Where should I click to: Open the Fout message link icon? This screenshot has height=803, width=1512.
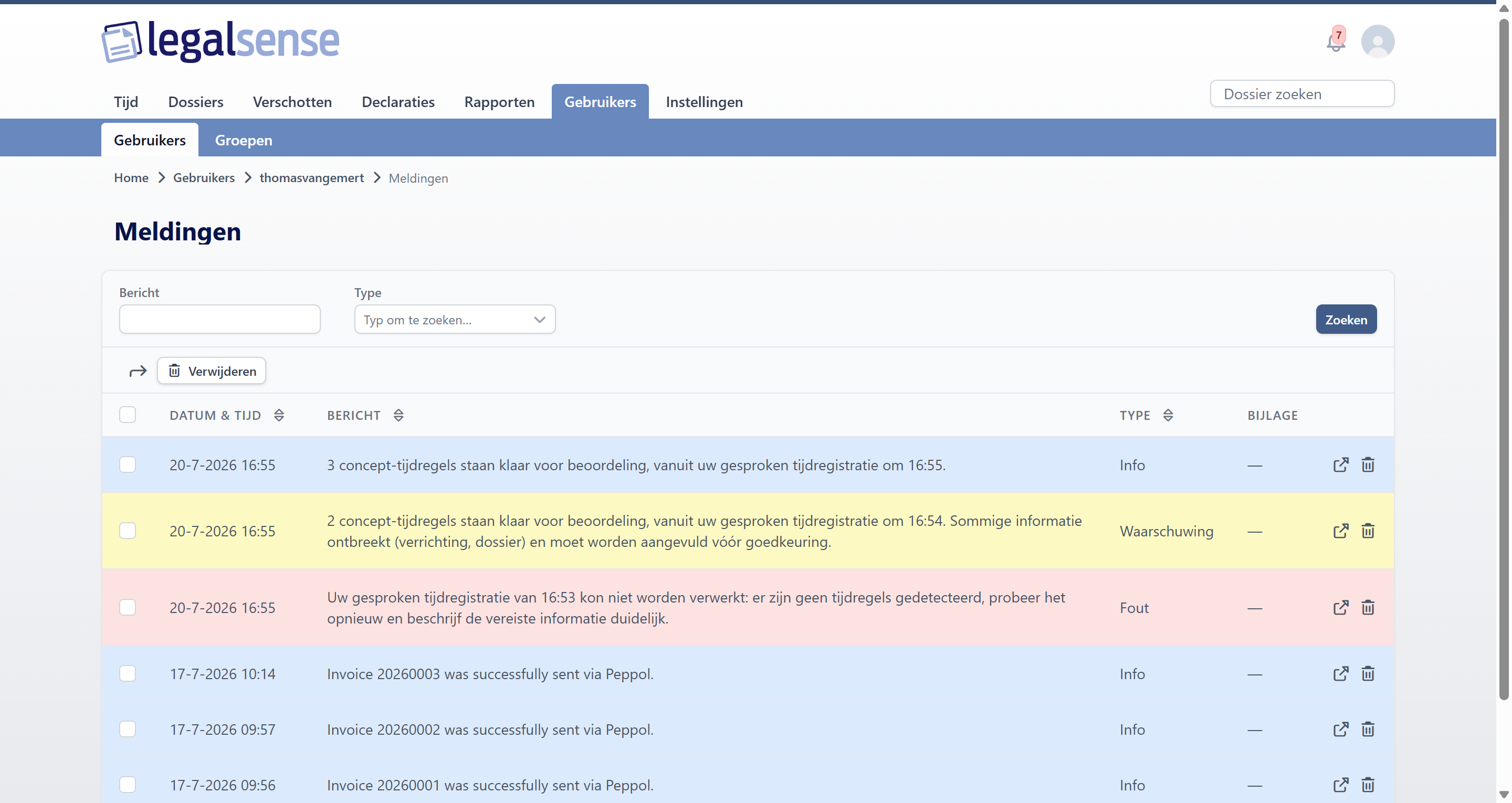tap(1341, 608)
